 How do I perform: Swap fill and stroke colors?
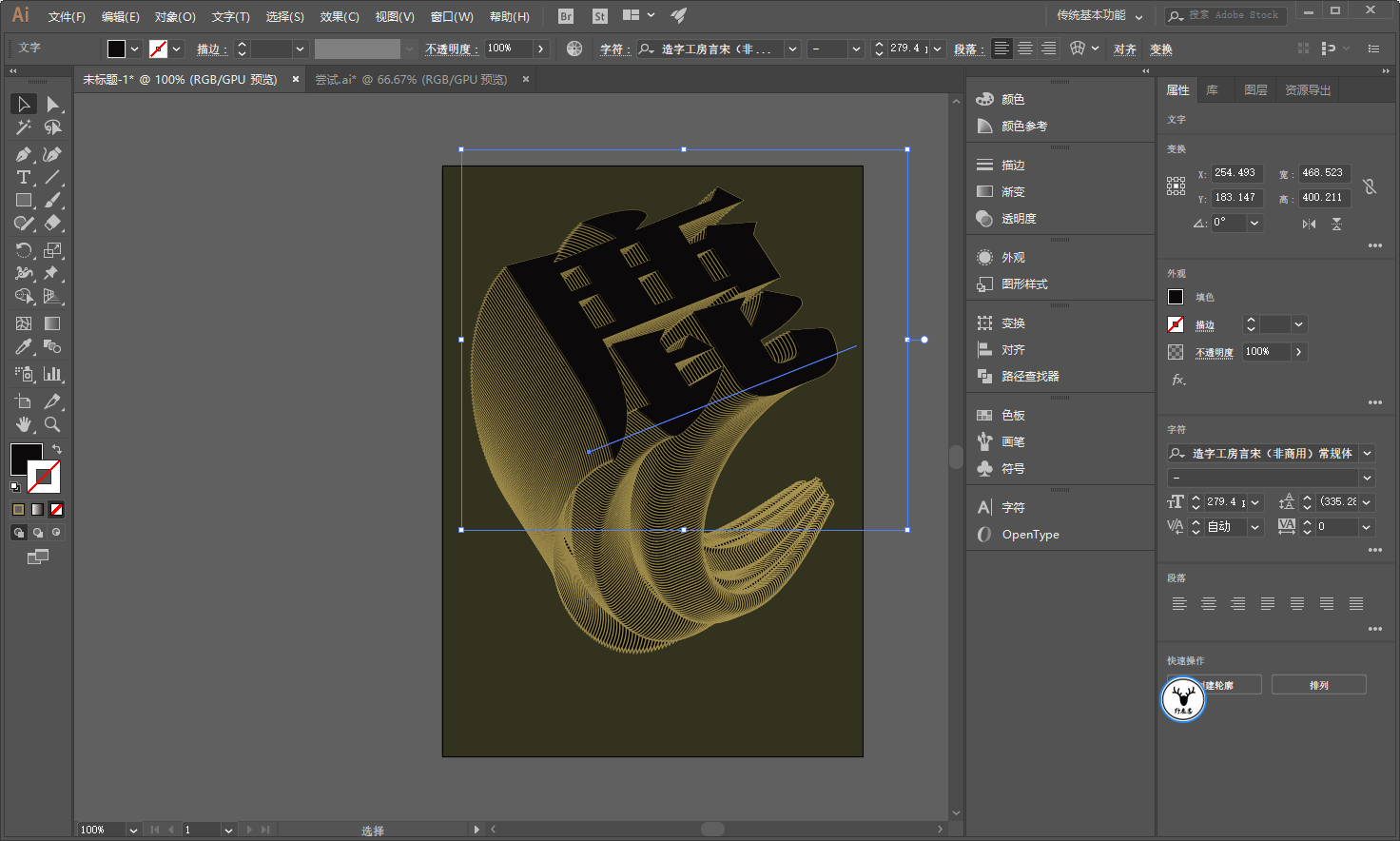pyautogui.click(x=56, y=449)
